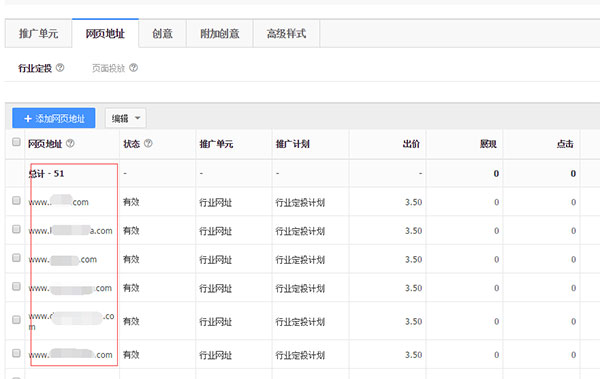
Task: Select the 行业定投 sub-tab
Action: [x=35, y=68]
